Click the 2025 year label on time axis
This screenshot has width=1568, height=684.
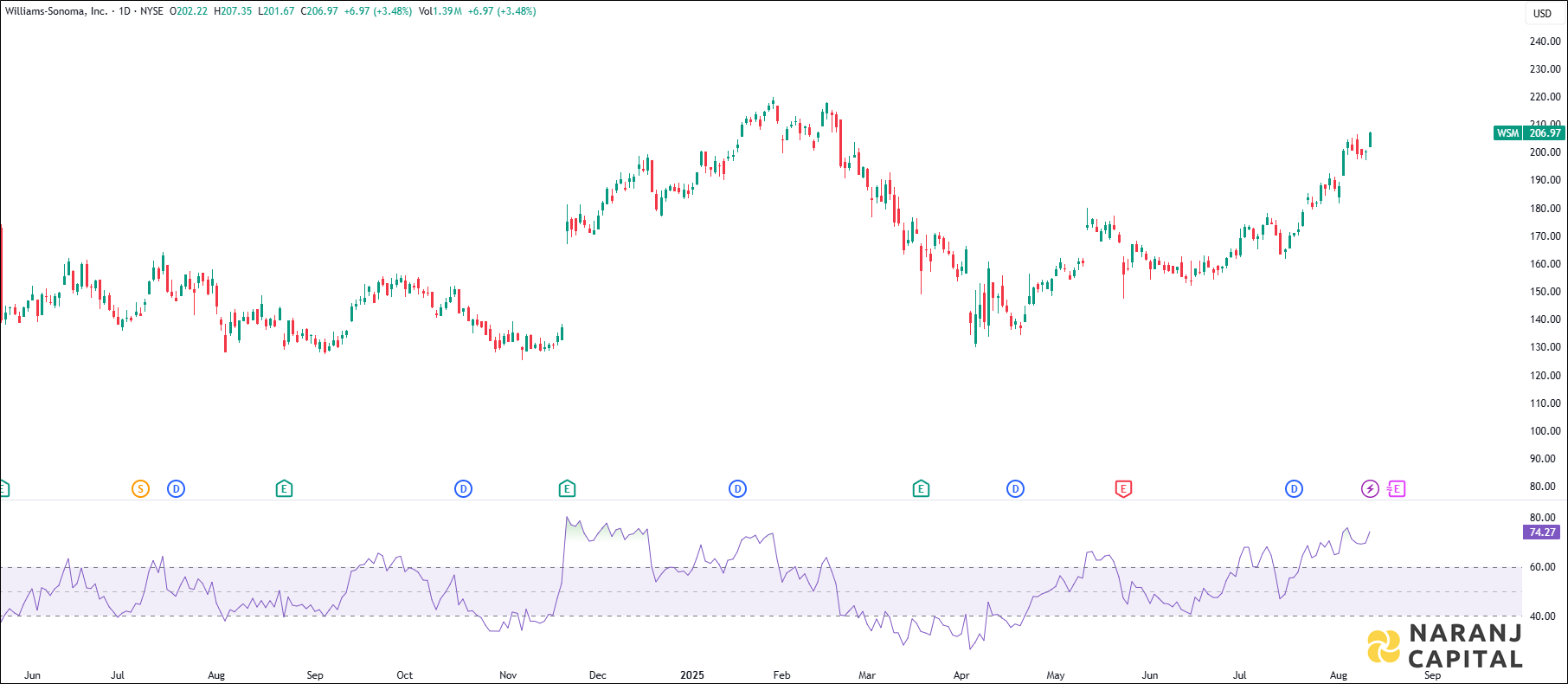(x=692, y=675)
